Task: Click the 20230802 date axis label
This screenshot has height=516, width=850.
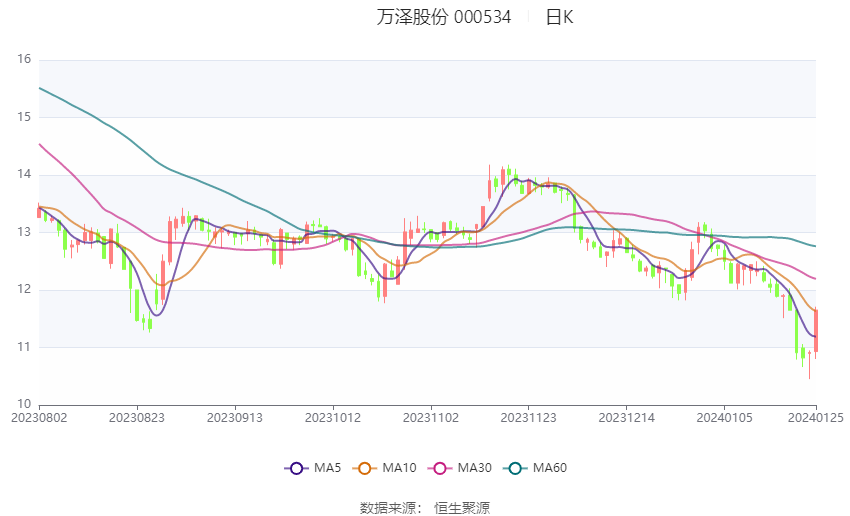Action: [39, 418]
